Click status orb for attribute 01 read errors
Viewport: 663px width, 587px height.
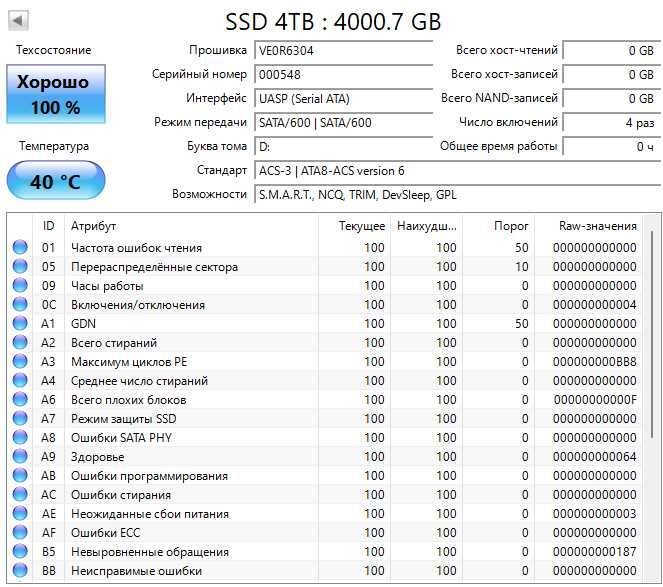point(20,248)
